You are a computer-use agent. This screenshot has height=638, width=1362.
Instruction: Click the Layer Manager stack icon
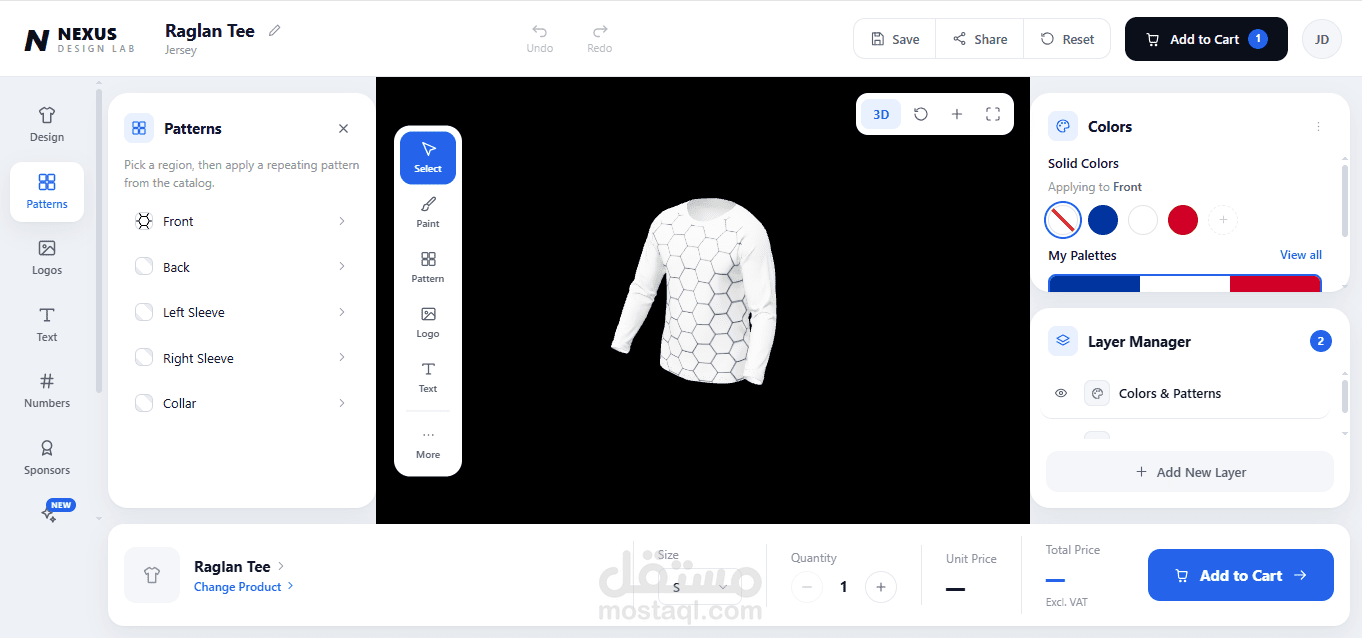click(x=1063, y=341)
